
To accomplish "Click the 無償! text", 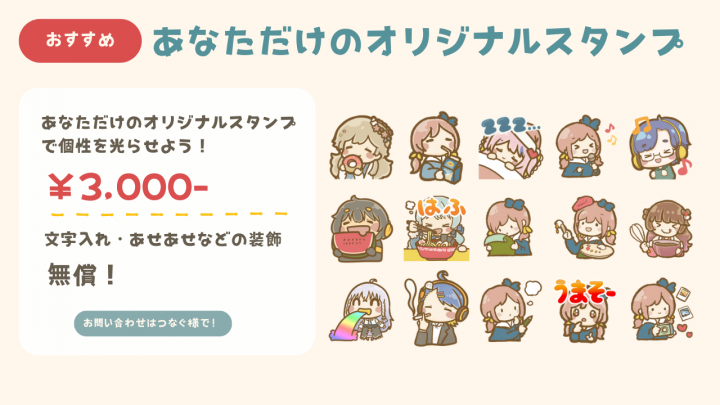I will pyautogui.click(x=82, y=275).
